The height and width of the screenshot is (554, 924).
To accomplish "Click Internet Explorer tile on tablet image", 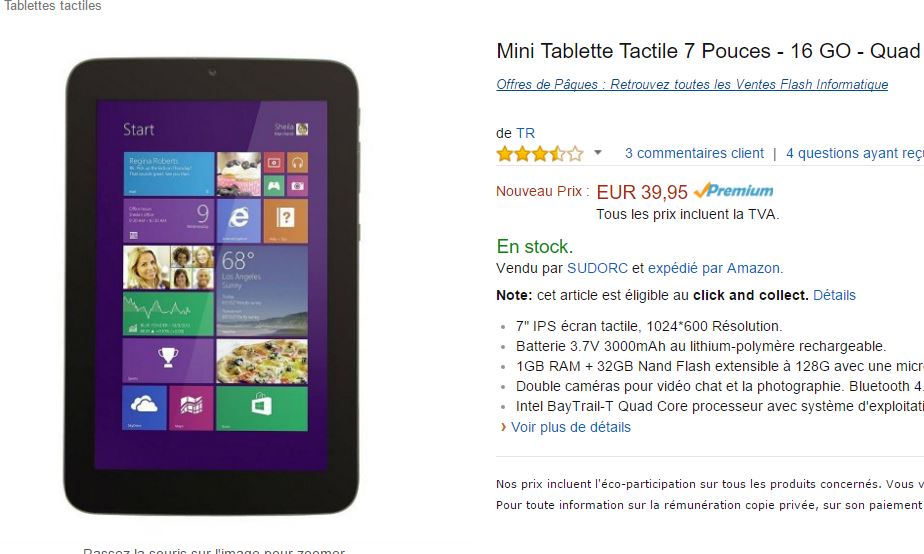I will click(239, 220).
